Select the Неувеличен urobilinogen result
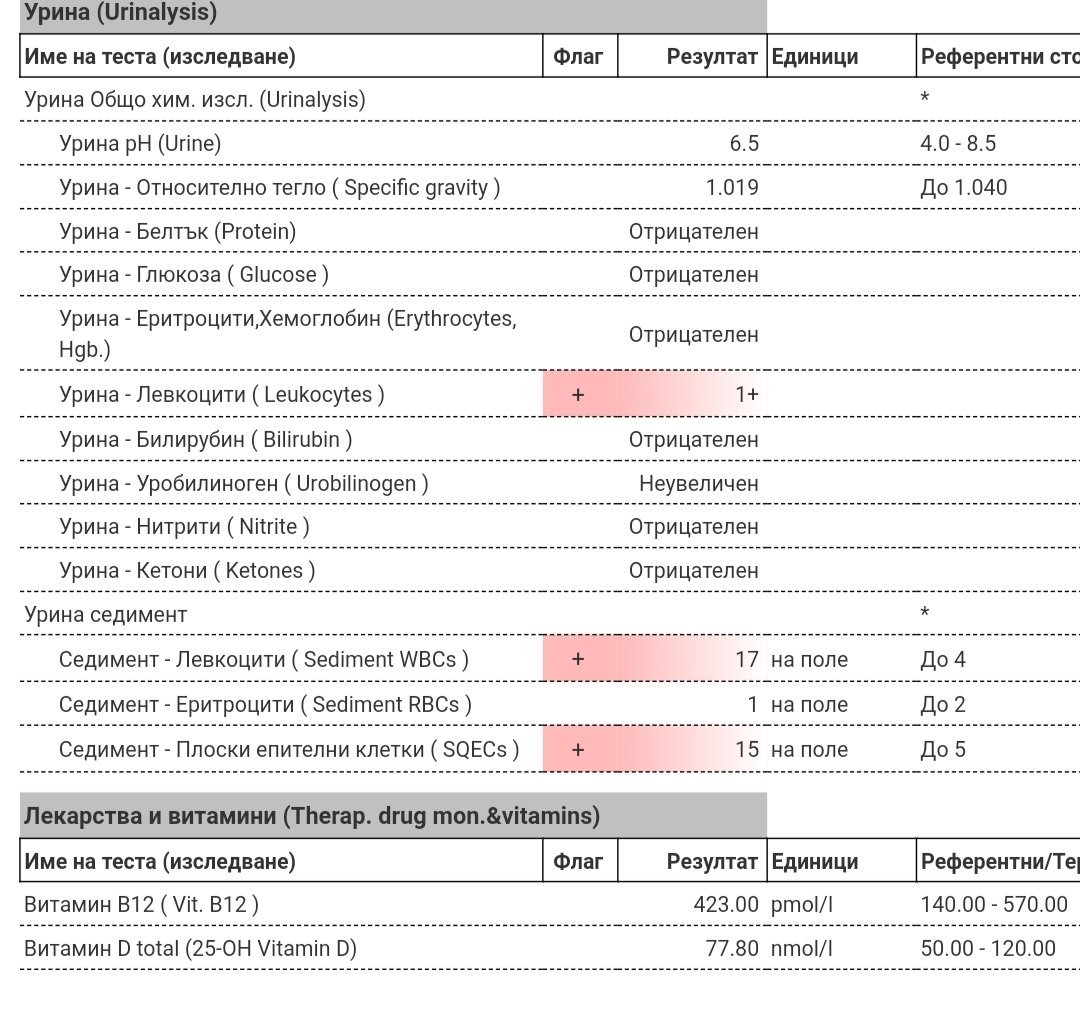 coord(698,483)
